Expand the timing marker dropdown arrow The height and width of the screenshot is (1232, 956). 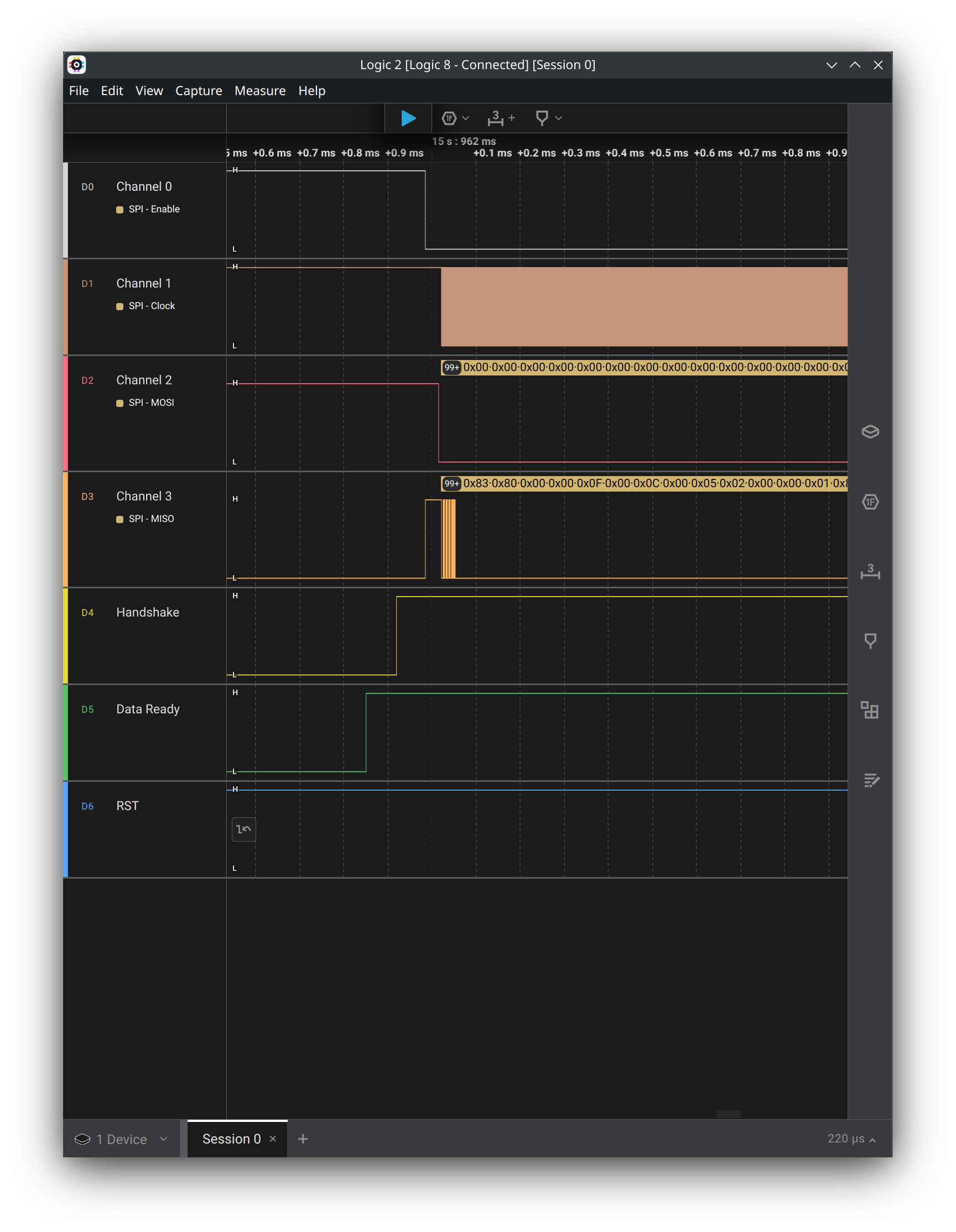pos(559,118)
